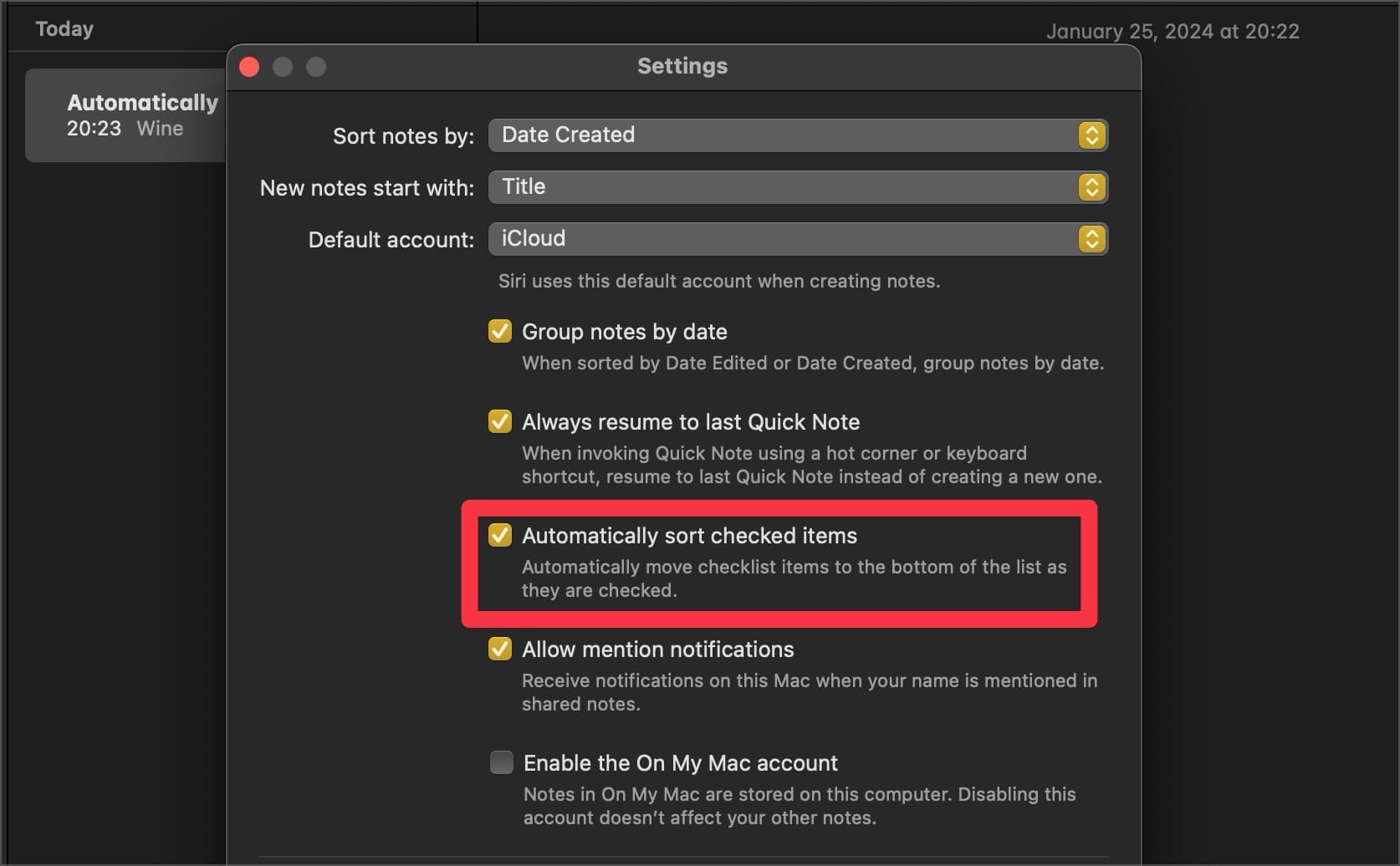Click the chevron stepper beside Date Created
This screenshot has width=1400, height=866.
click(1091, 135)
